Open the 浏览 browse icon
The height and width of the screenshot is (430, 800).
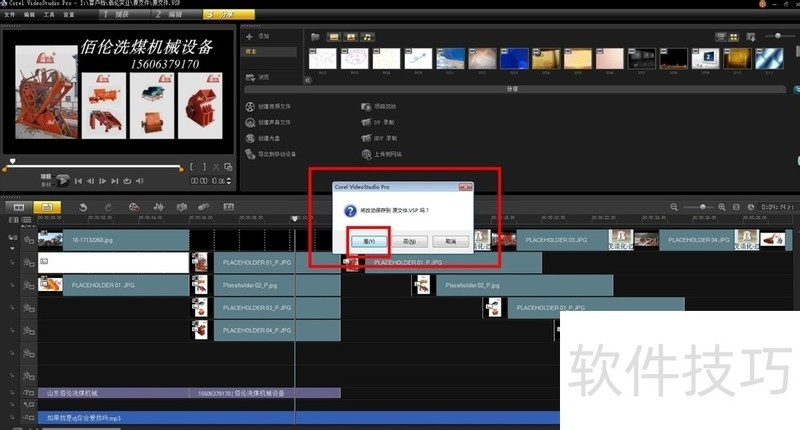click(x=250, y=75)
